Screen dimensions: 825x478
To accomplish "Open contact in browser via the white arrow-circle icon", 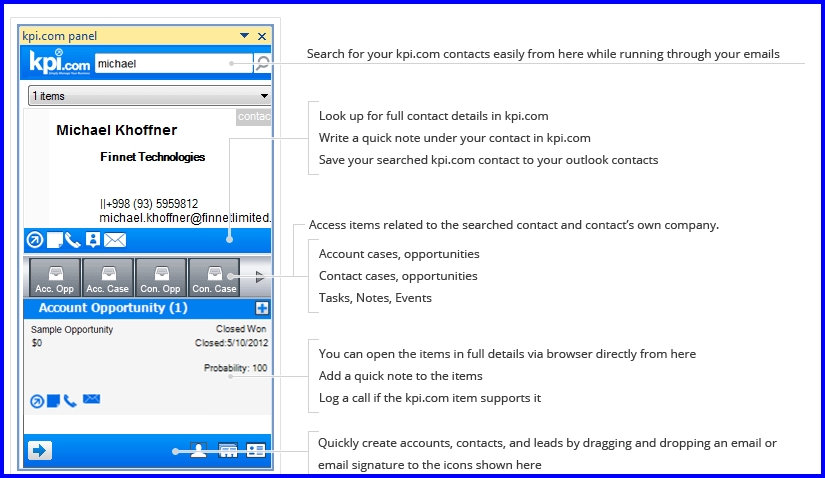I will (x=35, y=240).
